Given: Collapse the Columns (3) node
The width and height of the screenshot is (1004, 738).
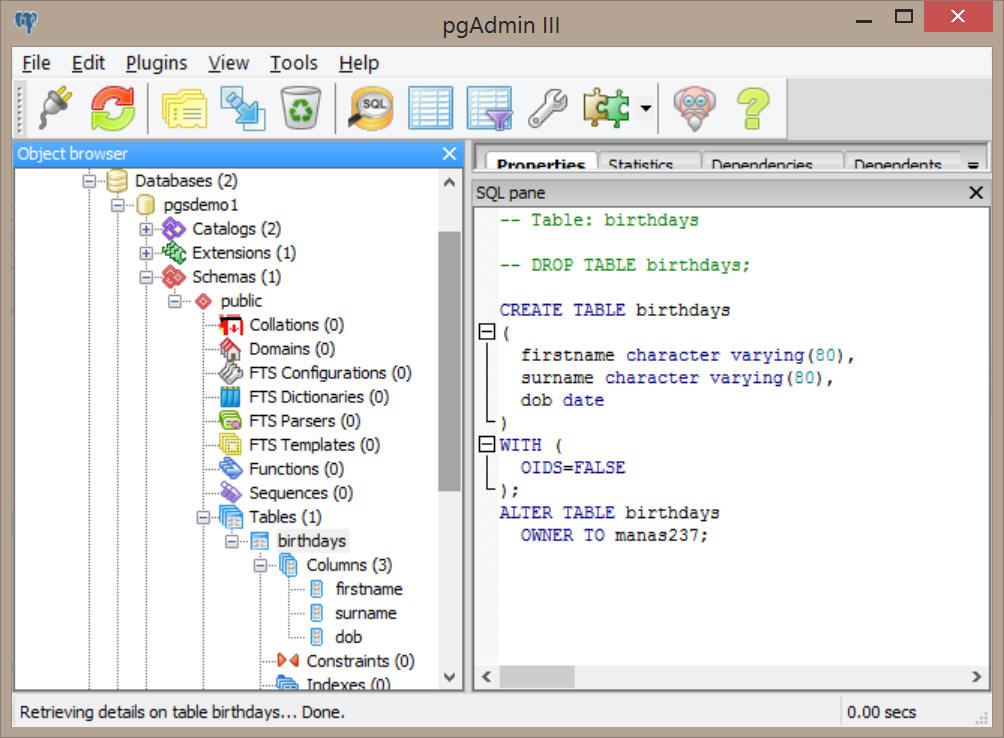Looking at the screenshot, I should pos(261,565).
